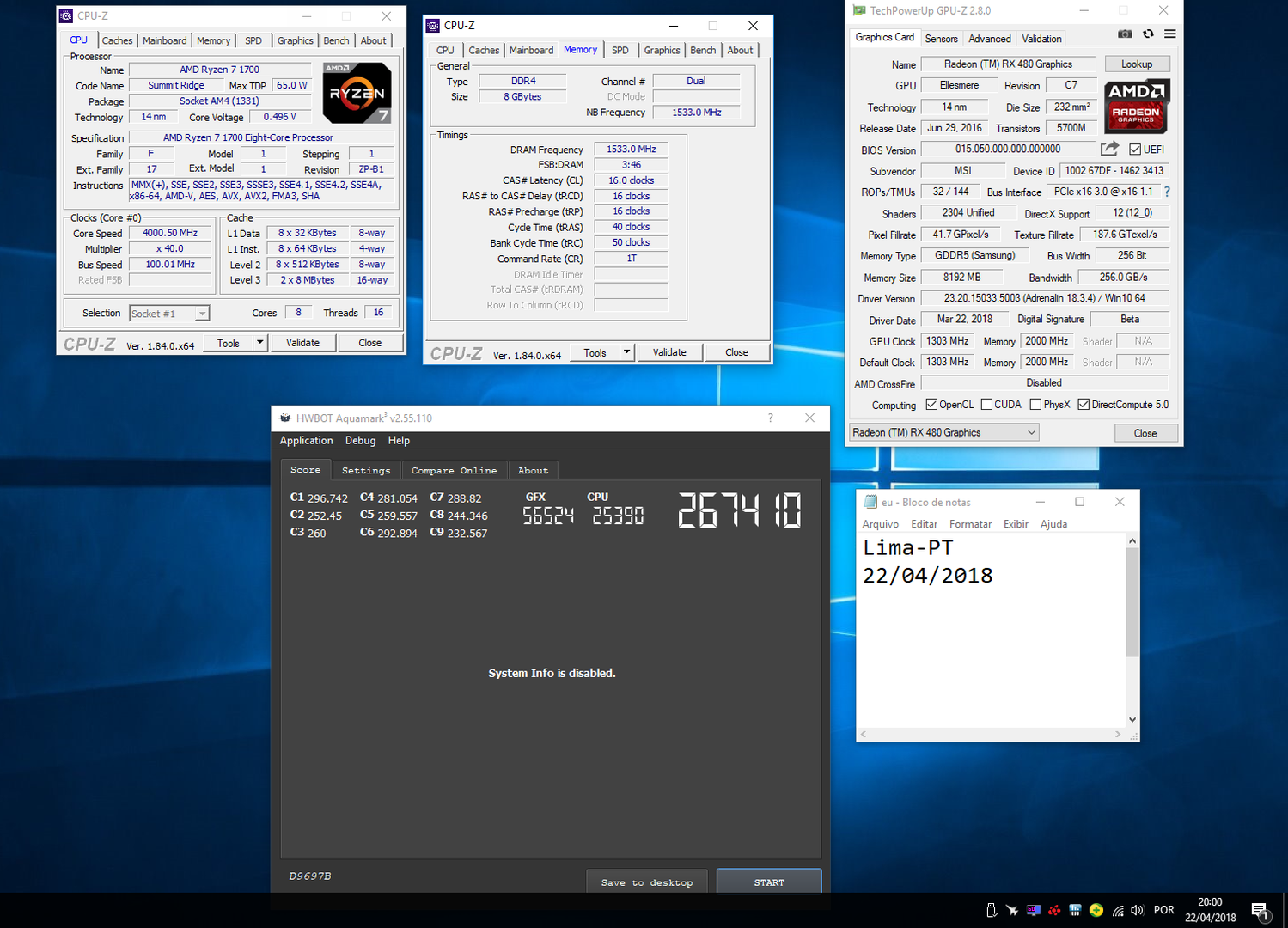Screen dimensions: 1288x928
Task: Open the Debug menu in Aquamark
Action: [360, 441]
